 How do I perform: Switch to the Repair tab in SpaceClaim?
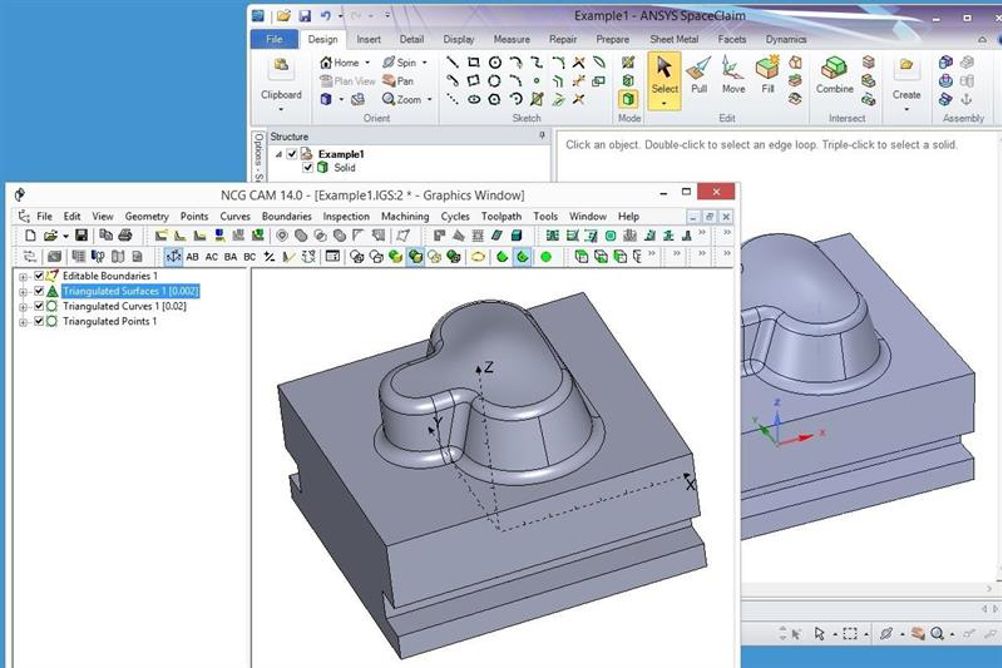pos(562,40)
